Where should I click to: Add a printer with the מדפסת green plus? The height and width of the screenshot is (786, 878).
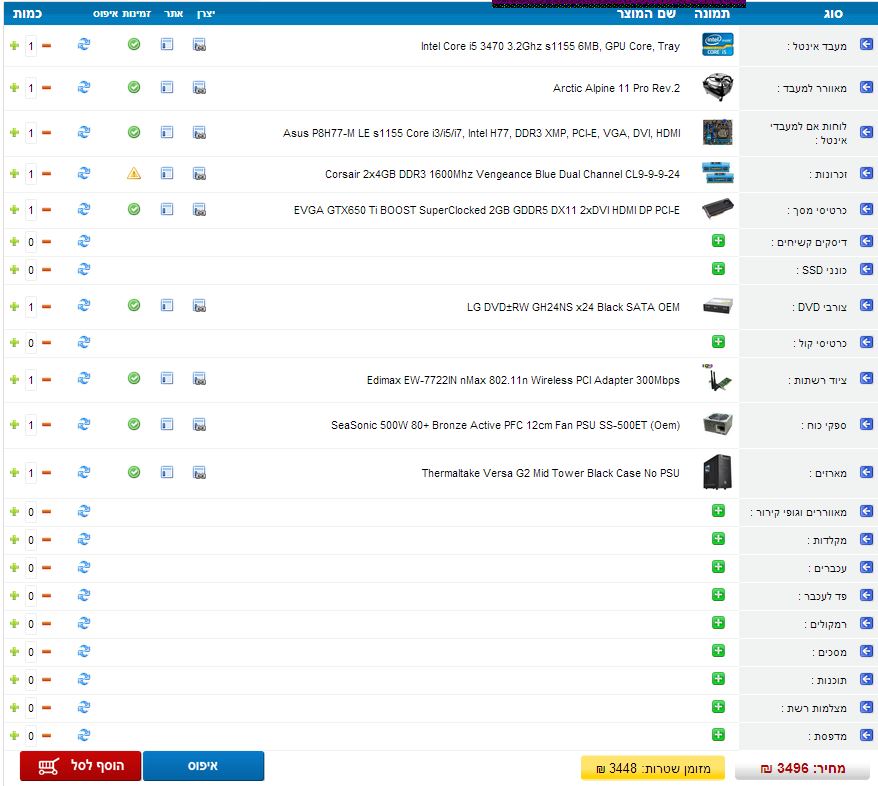pos(718,735)
